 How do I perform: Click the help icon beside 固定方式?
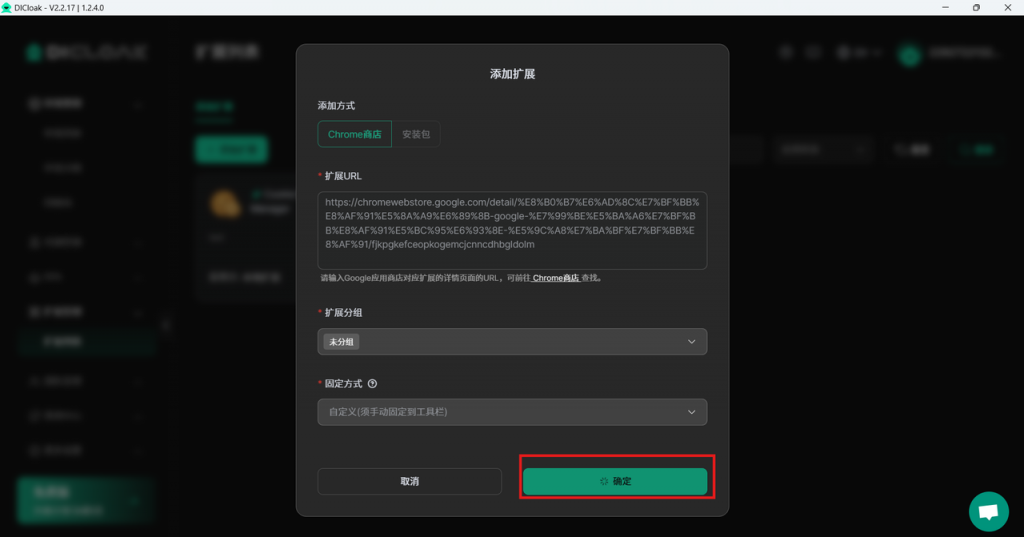point(372,383)
